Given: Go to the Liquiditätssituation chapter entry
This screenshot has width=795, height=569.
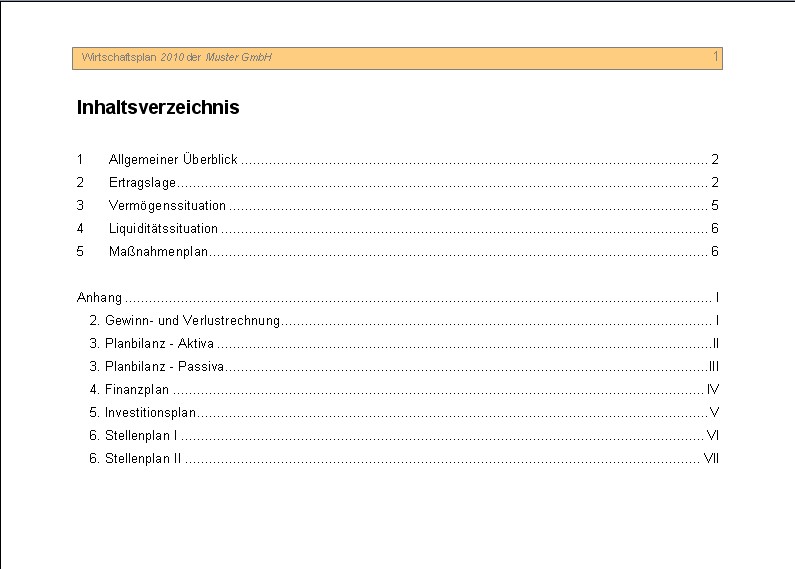Looking at the screenshot, I should (163, 228).
